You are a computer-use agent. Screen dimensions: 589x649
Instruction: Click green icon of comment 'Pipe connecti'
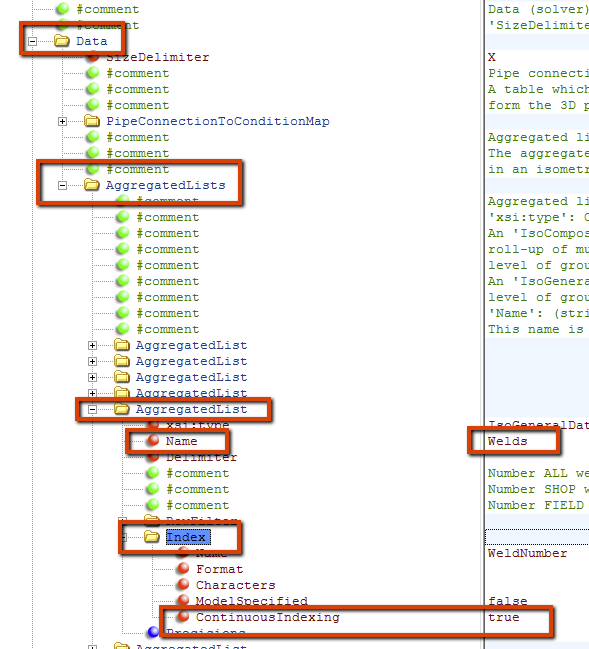pos(93,73)
